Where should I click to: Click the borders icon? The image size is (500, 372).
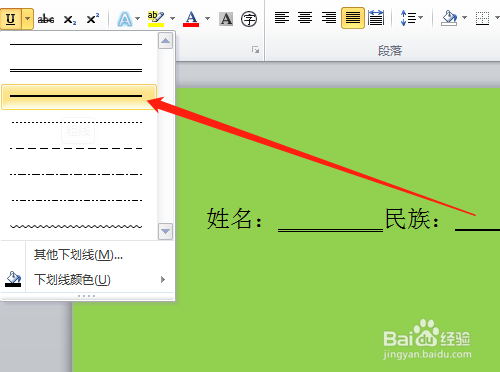coord(482,18)
